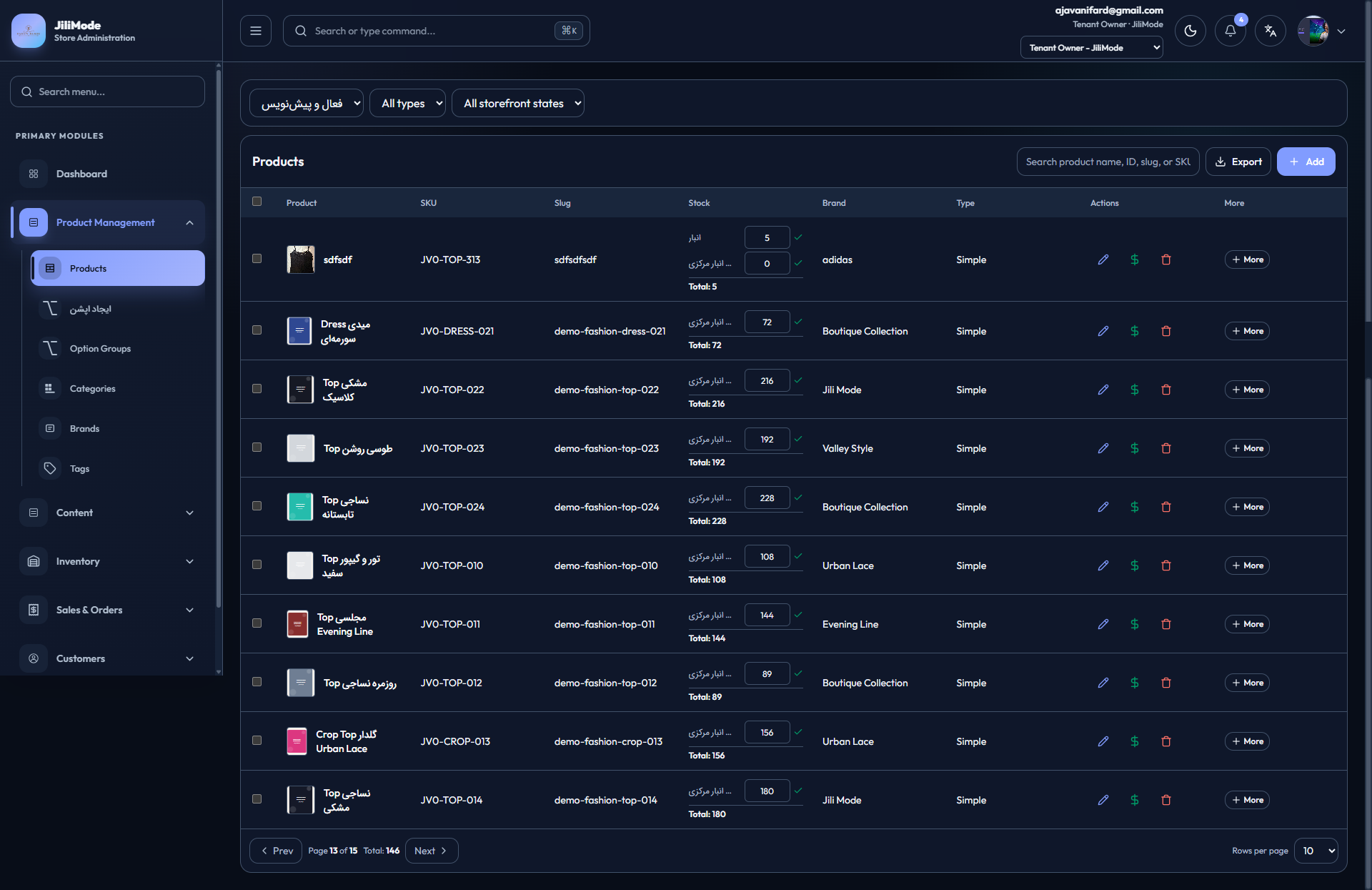Focus the product search field
The height and width of the screenshot is (890, 1372).
[x=1108, y=162]
